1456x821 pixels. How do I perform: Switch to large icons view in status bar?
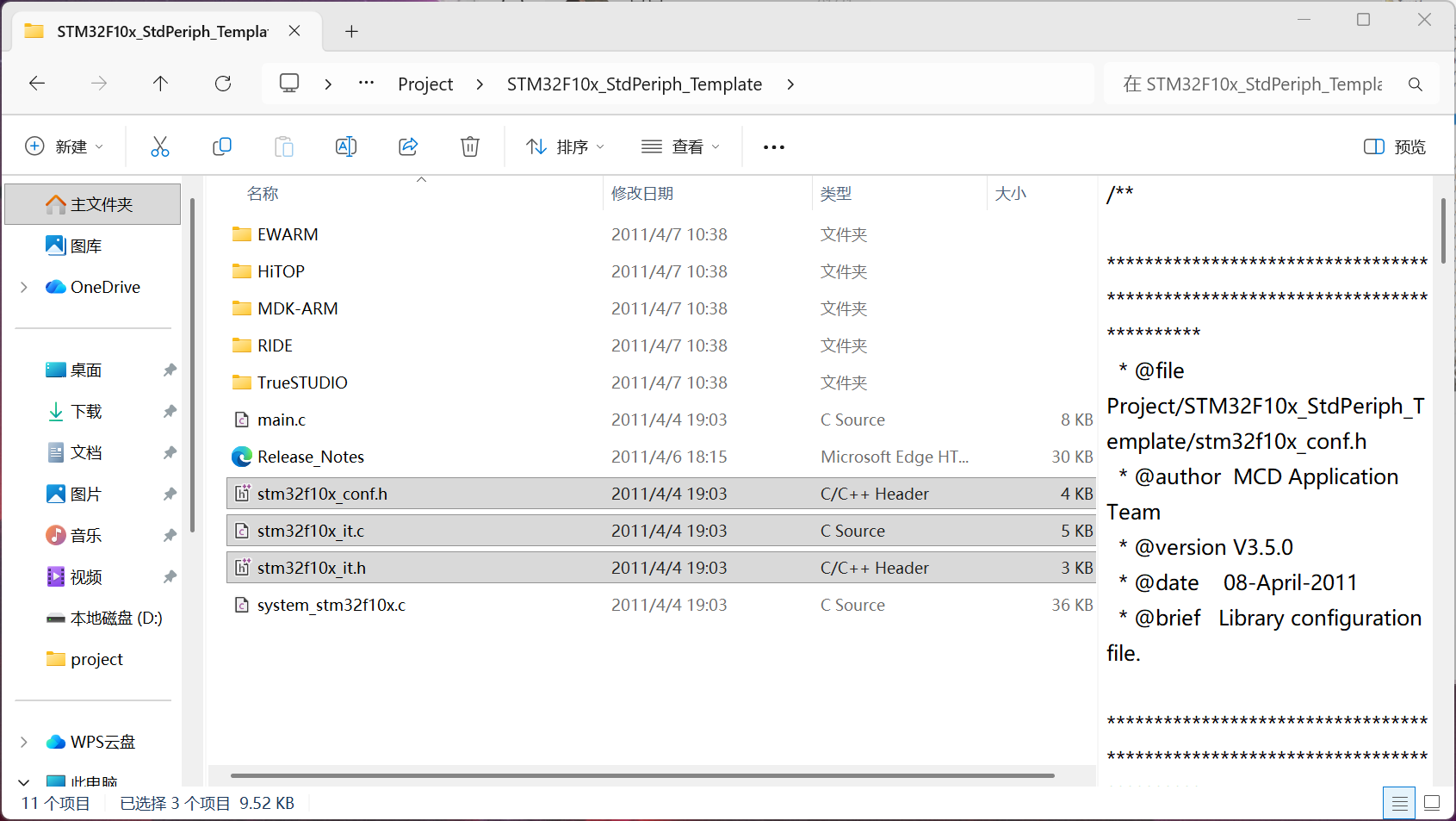coord(1432,803)
